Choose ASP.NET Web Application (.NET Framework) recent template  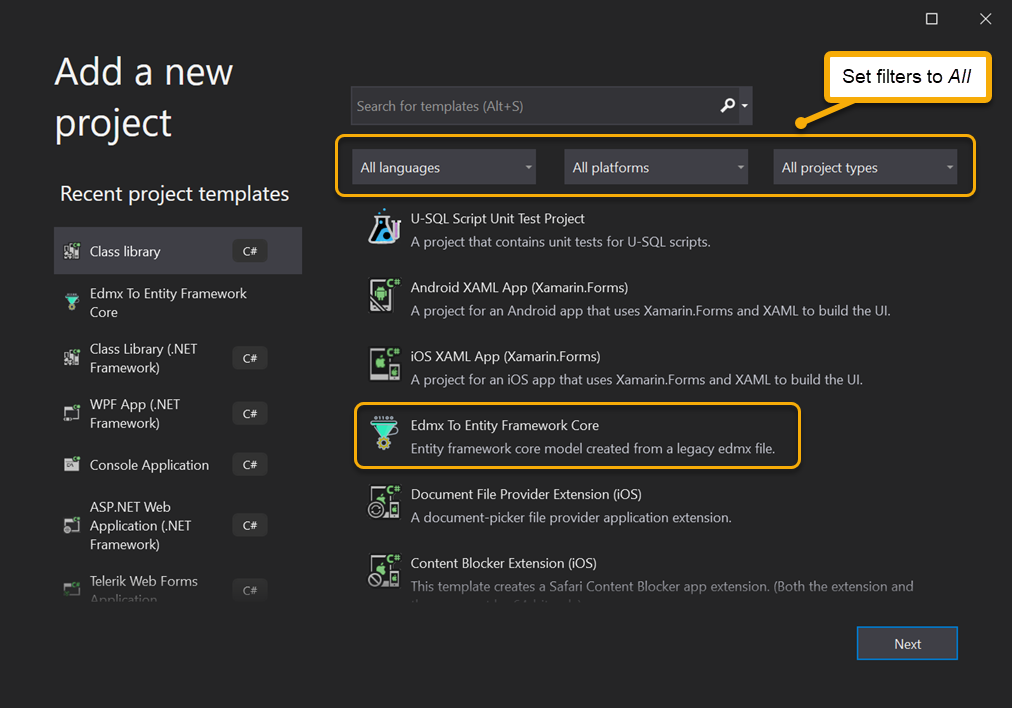[x=178, y=525]
